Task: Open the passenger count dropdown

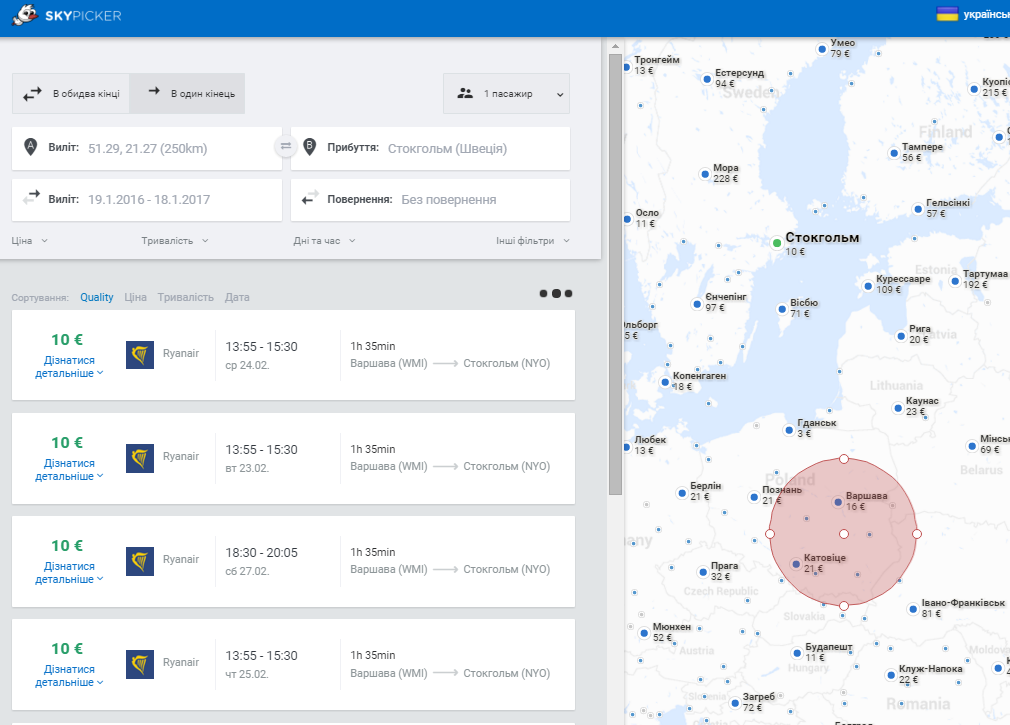Action: click(x=506, y=93)
